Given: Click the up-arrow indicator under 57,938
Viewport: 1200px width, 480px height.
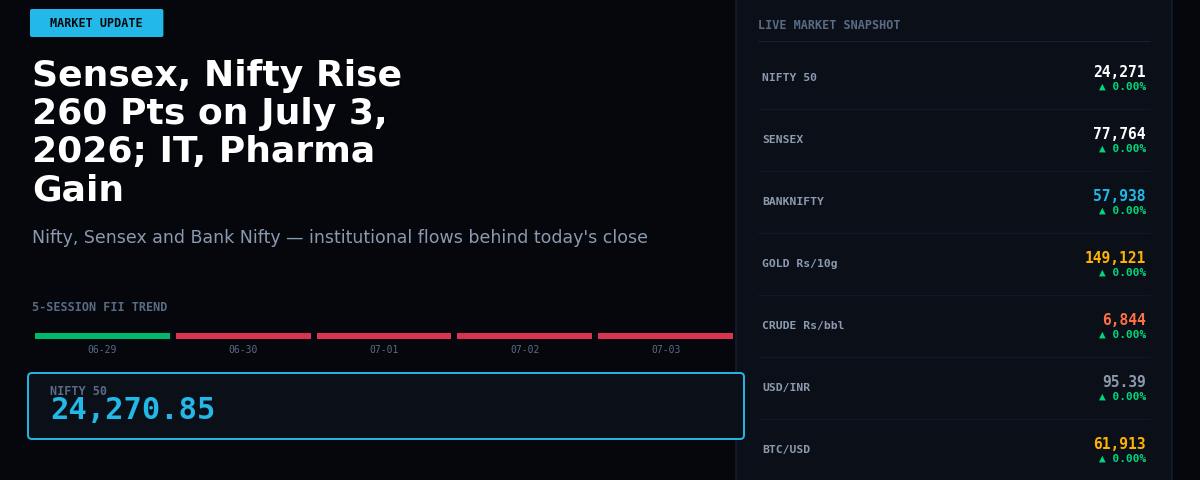Looking at the screenshot, I should [1122, 211].
